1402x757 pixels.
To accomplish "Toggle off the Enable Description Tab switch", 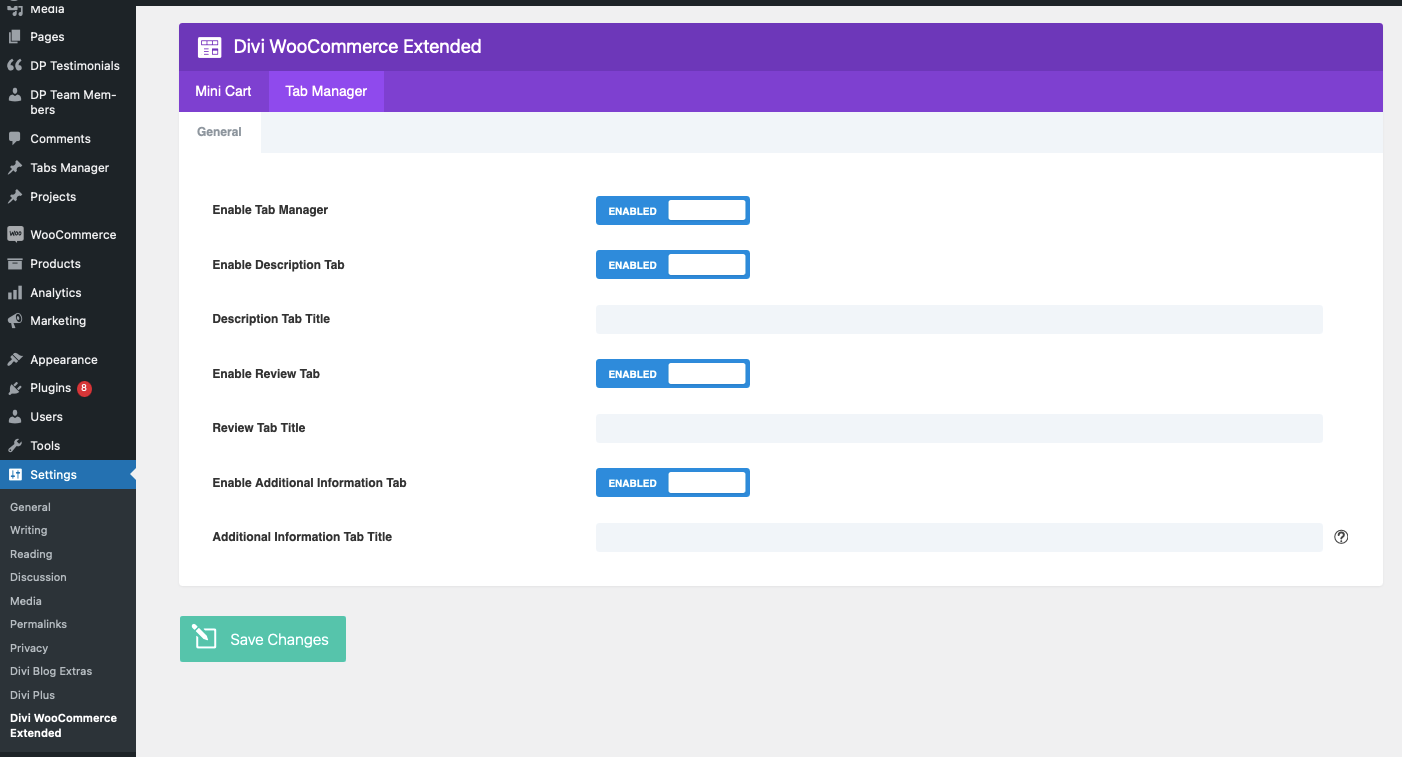I will click(672, 264).
